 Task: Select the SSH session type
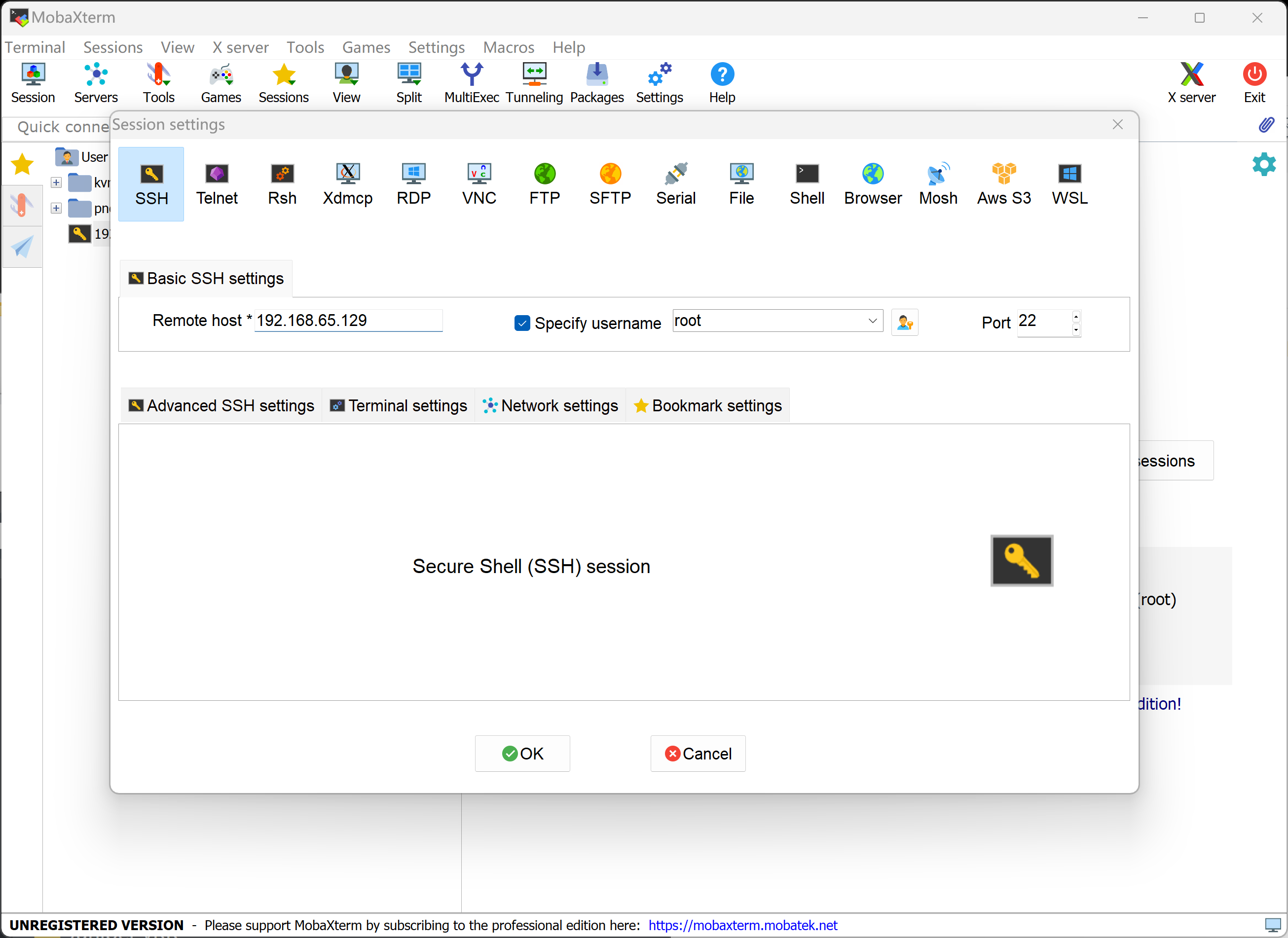click(151, 184)
